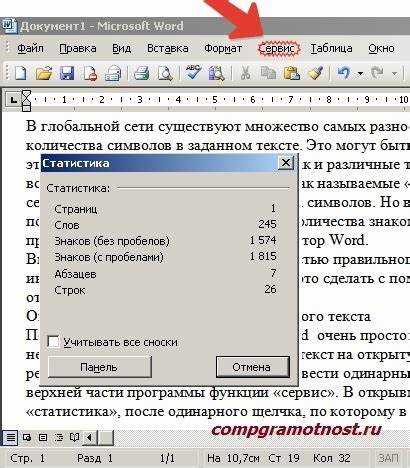Open the Файл menu
The image size is (410, 468).
(30, 48)
